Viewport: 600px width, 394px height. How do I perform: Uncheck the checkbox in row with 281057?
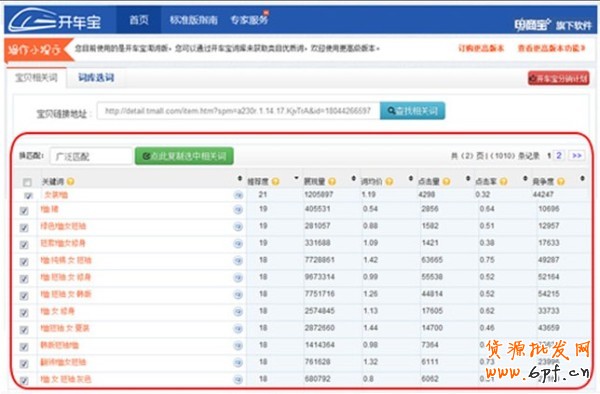click(x=24, y=228)
